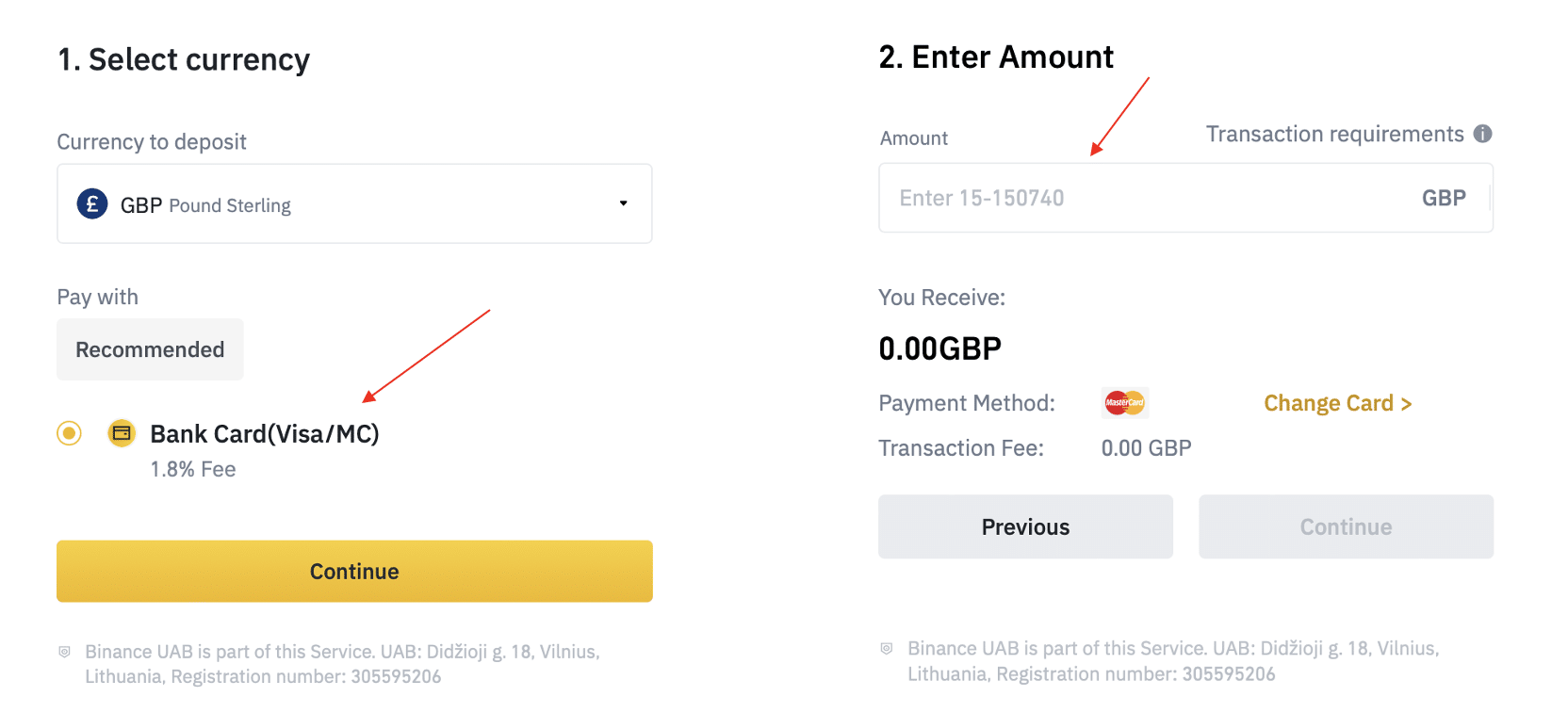Click the Pound Sterling currency icon
The height and width of the screenshot is (712, 1568).
tap(92, 203)
